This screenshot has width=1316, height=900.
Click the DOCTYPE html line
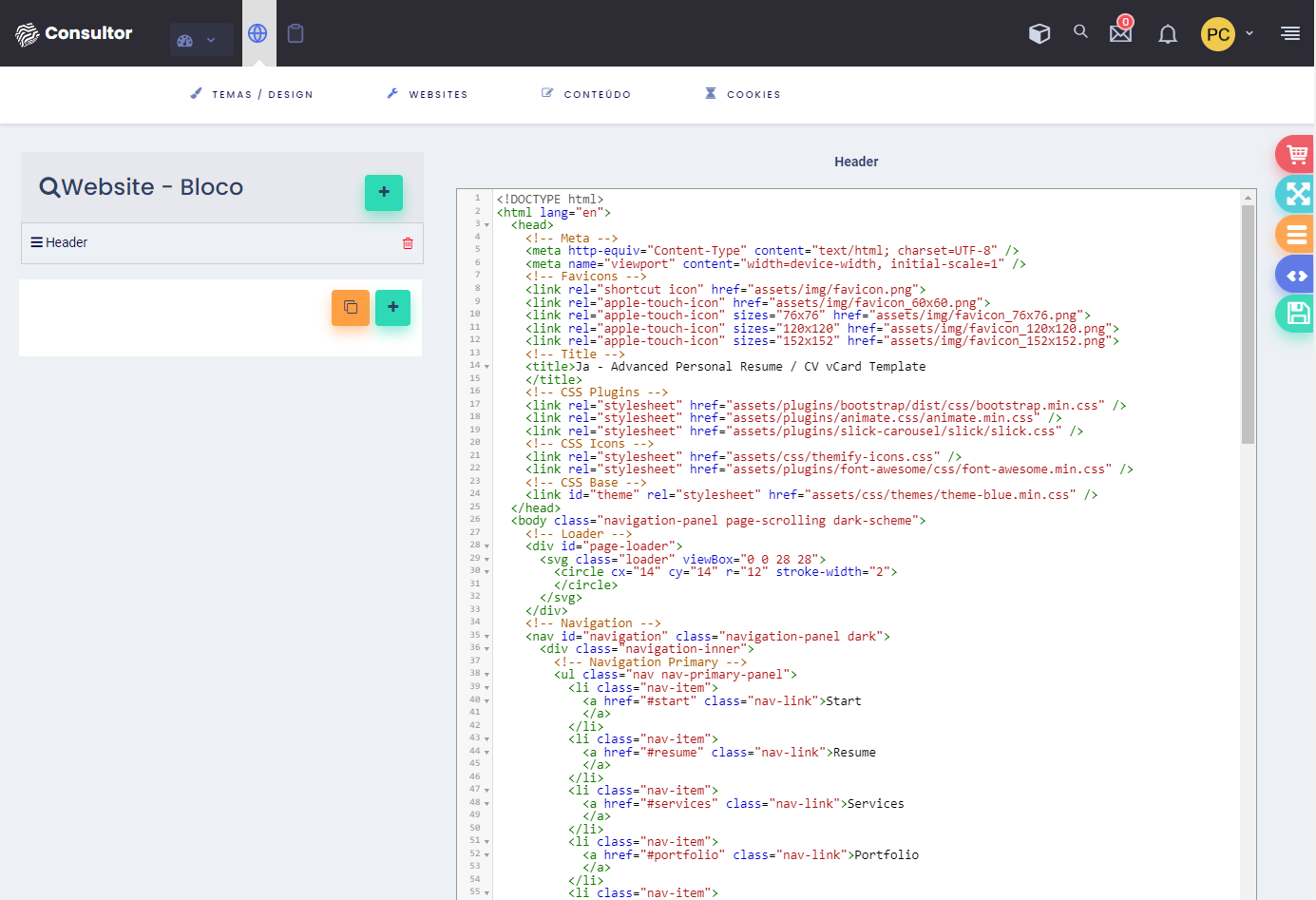pyautogui.click(x=550, y=200)
